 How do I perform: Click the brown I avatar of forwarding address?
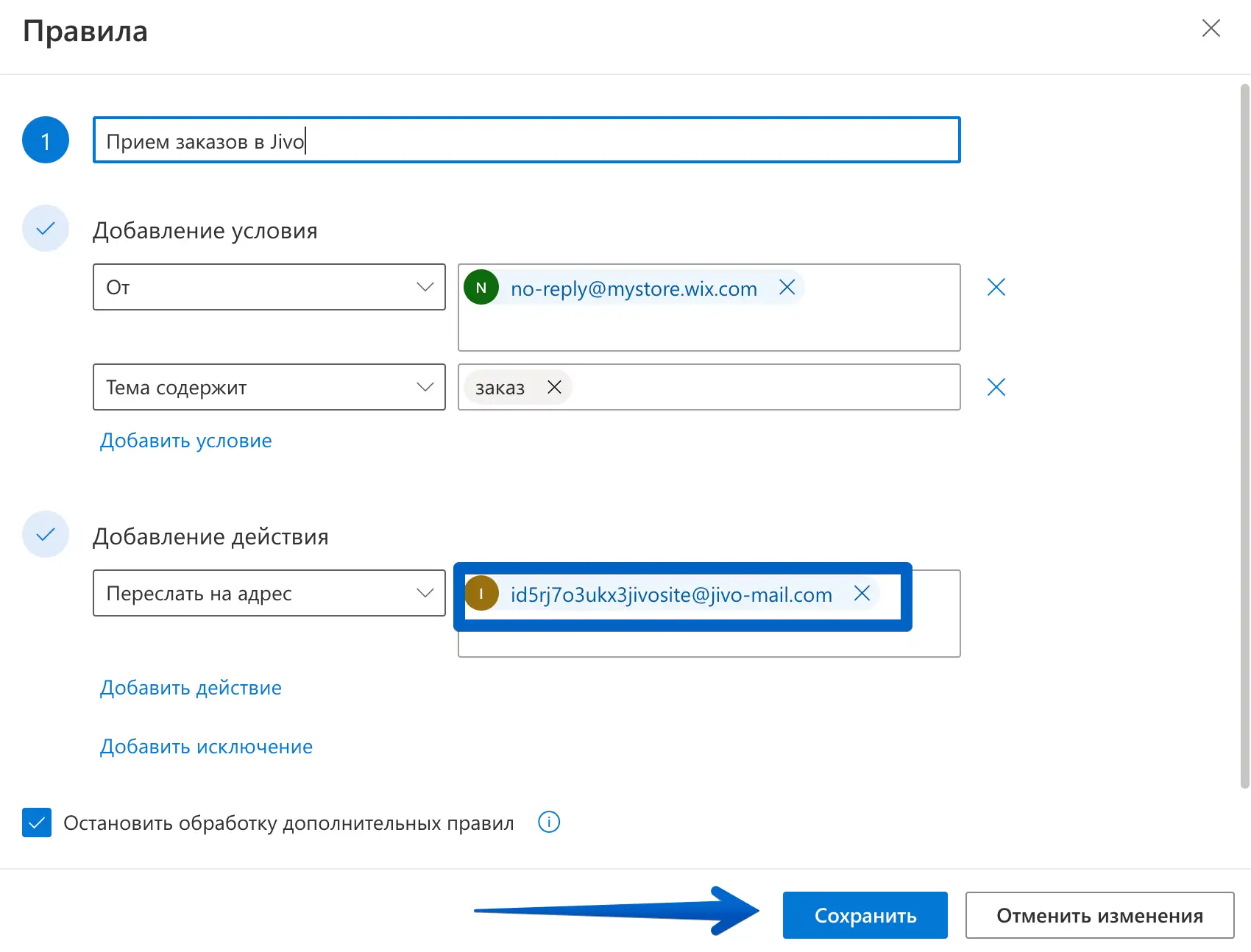481,594
